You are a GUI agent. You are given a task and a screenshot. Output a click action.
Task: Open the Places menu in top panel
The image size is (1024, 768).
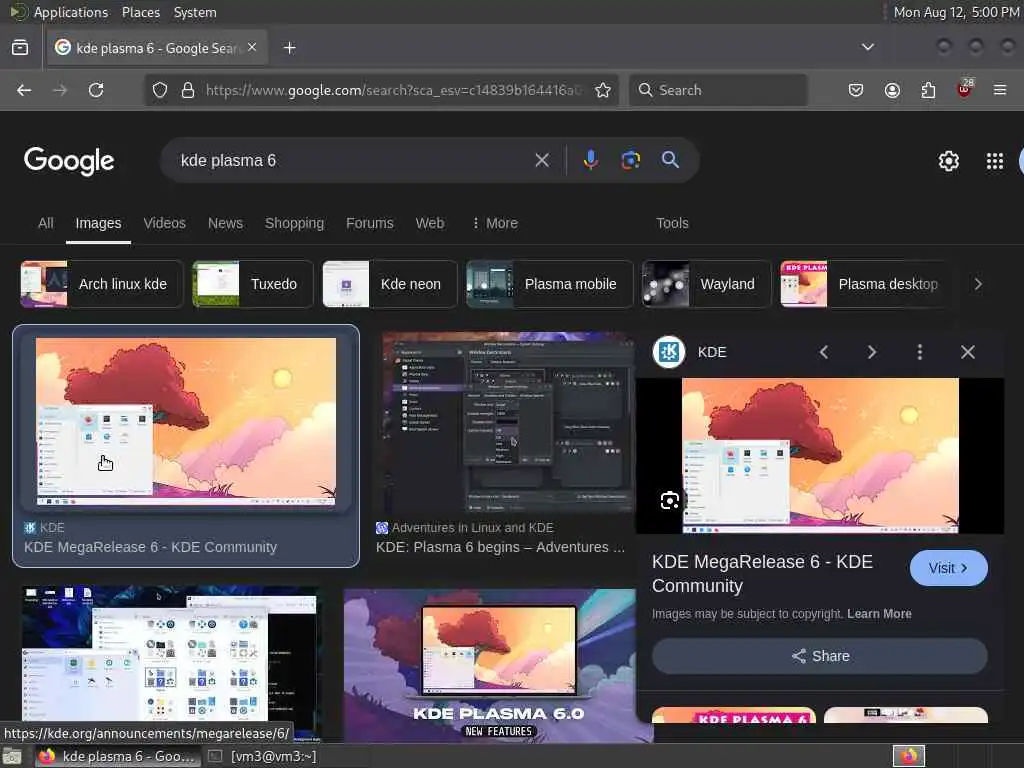140,12
